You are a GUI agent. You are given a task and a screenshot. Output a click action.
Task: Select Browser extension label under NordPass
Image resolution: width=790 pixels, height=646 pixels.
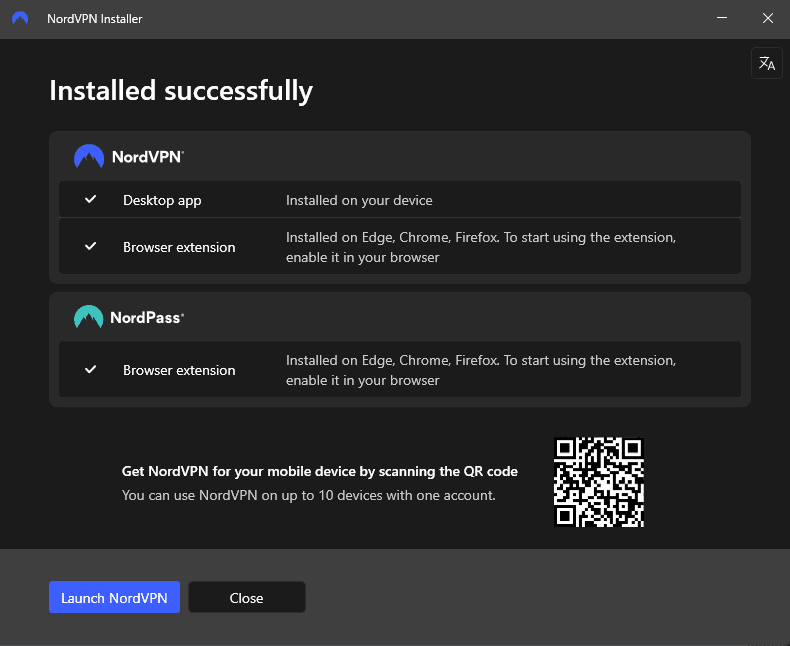coord(179,370)
